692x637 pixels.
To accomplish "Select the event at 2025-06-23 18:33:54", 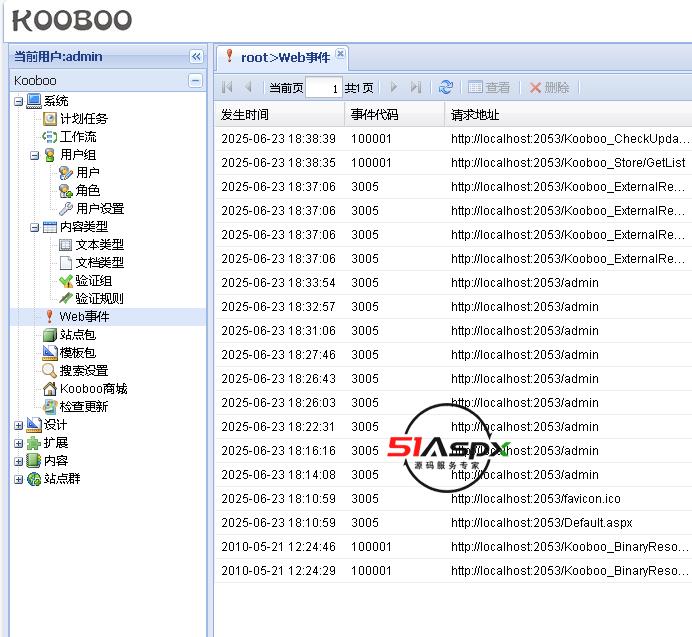I will point(453,283).
